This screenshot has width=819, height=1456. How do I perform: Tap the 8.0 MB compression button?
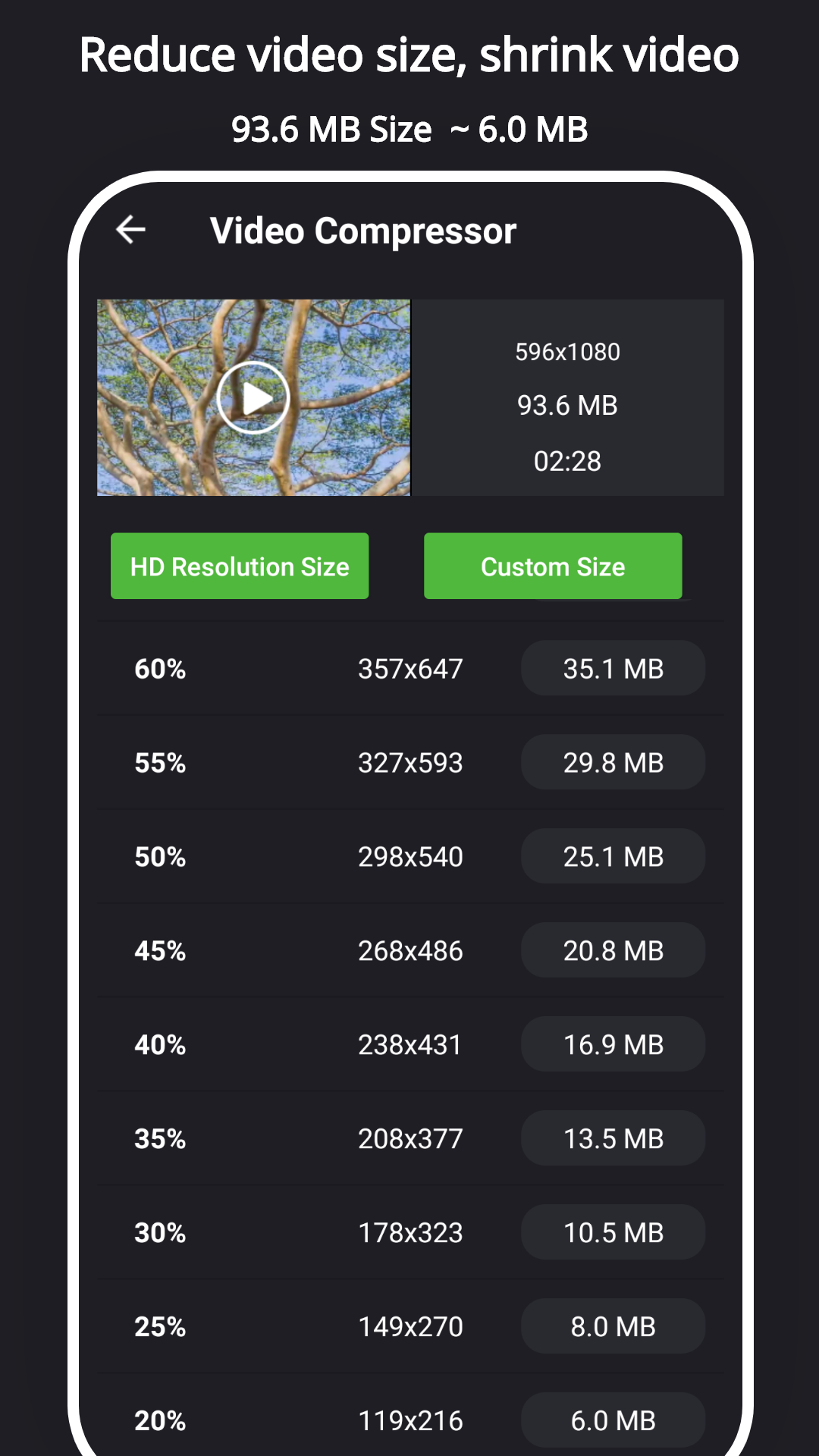[x=613, y=1326]
